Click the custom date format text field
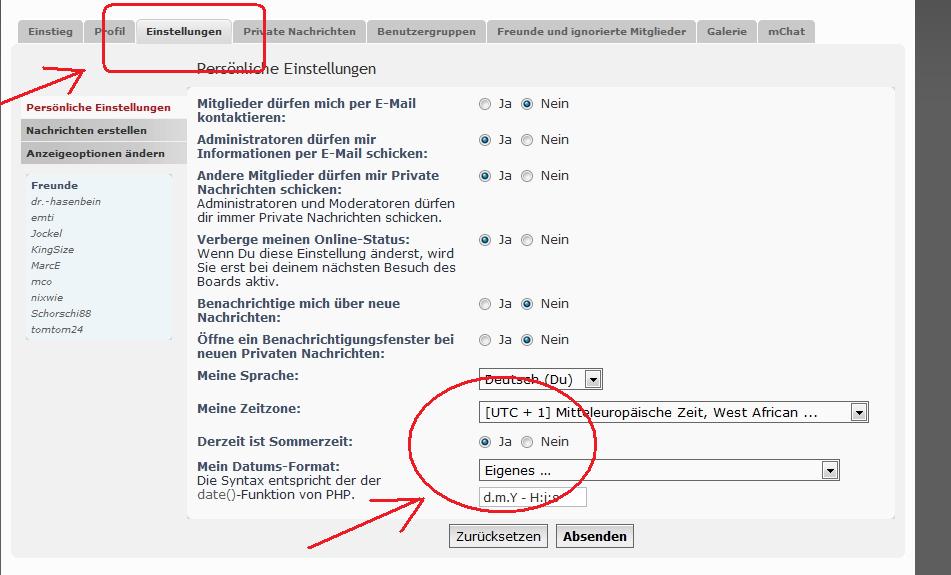This screenshot has width=951, height=575. [533, 497]
